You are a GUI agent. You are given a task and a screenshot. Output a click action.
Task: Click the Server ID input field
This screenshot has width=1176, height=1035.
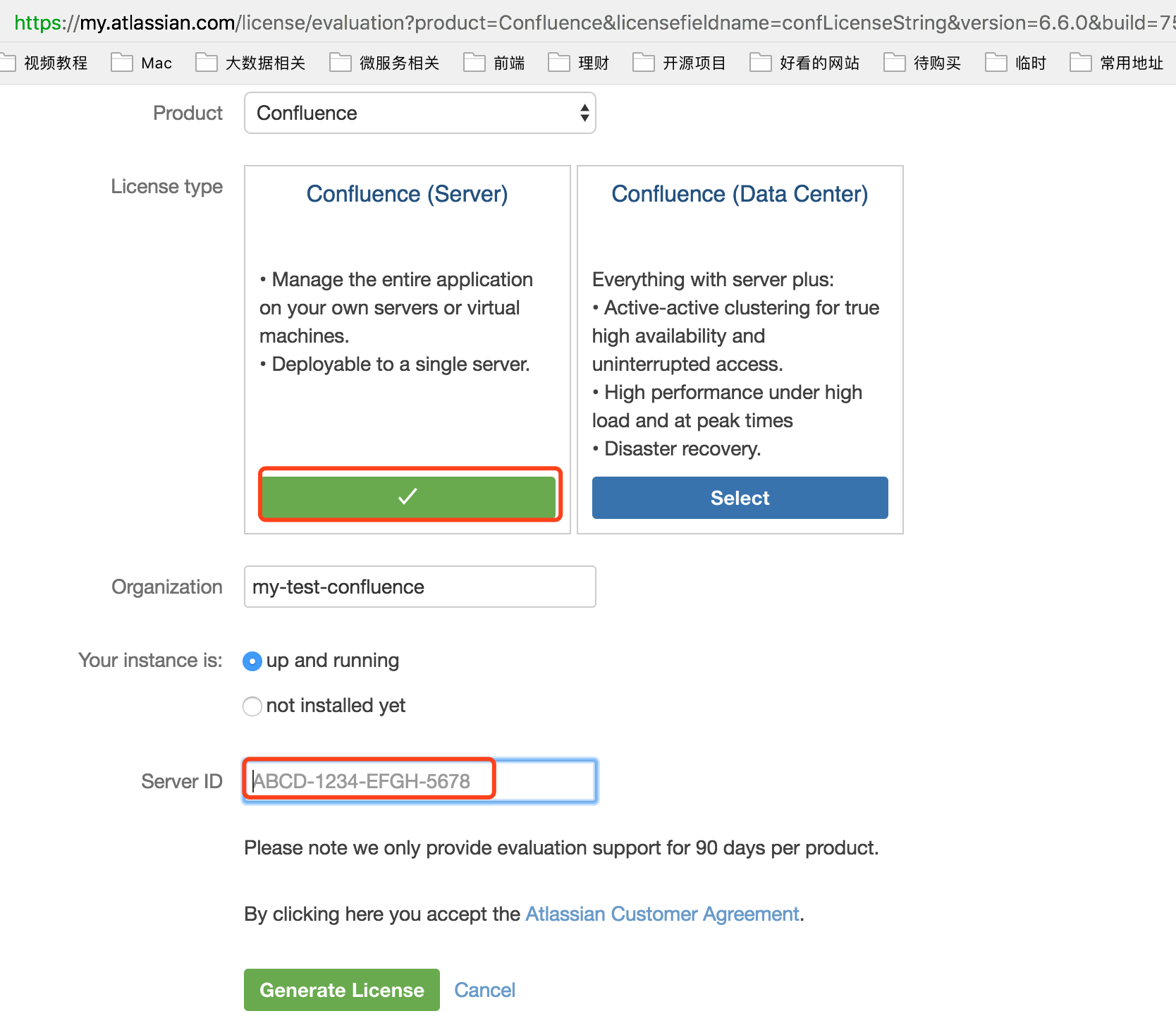(419, 780)
